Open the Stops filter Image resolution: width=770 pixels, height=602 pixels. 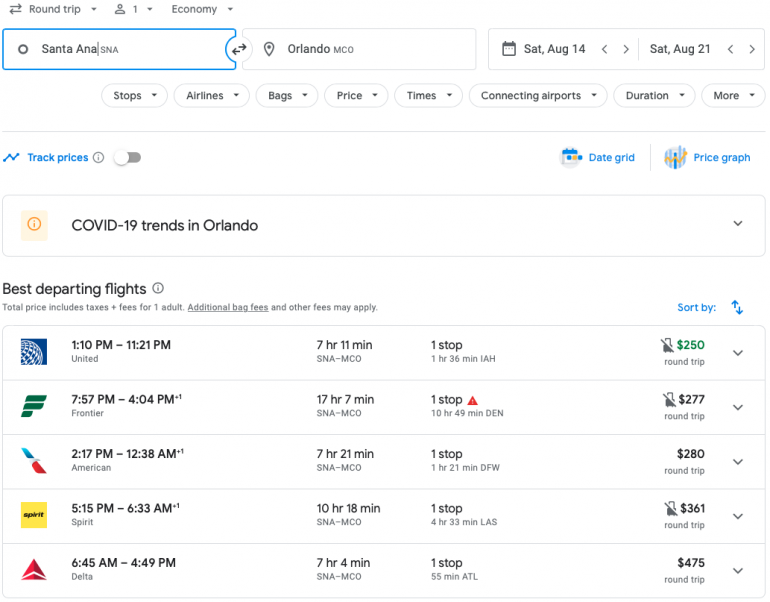tap(134, 96)
